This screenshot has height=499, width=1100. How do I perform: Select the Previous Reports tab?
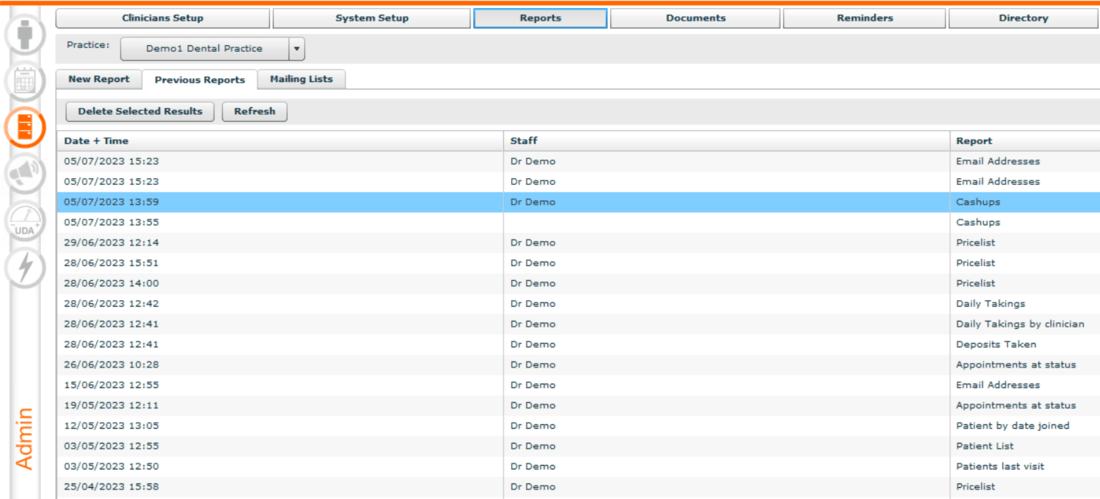click(199, 80)
